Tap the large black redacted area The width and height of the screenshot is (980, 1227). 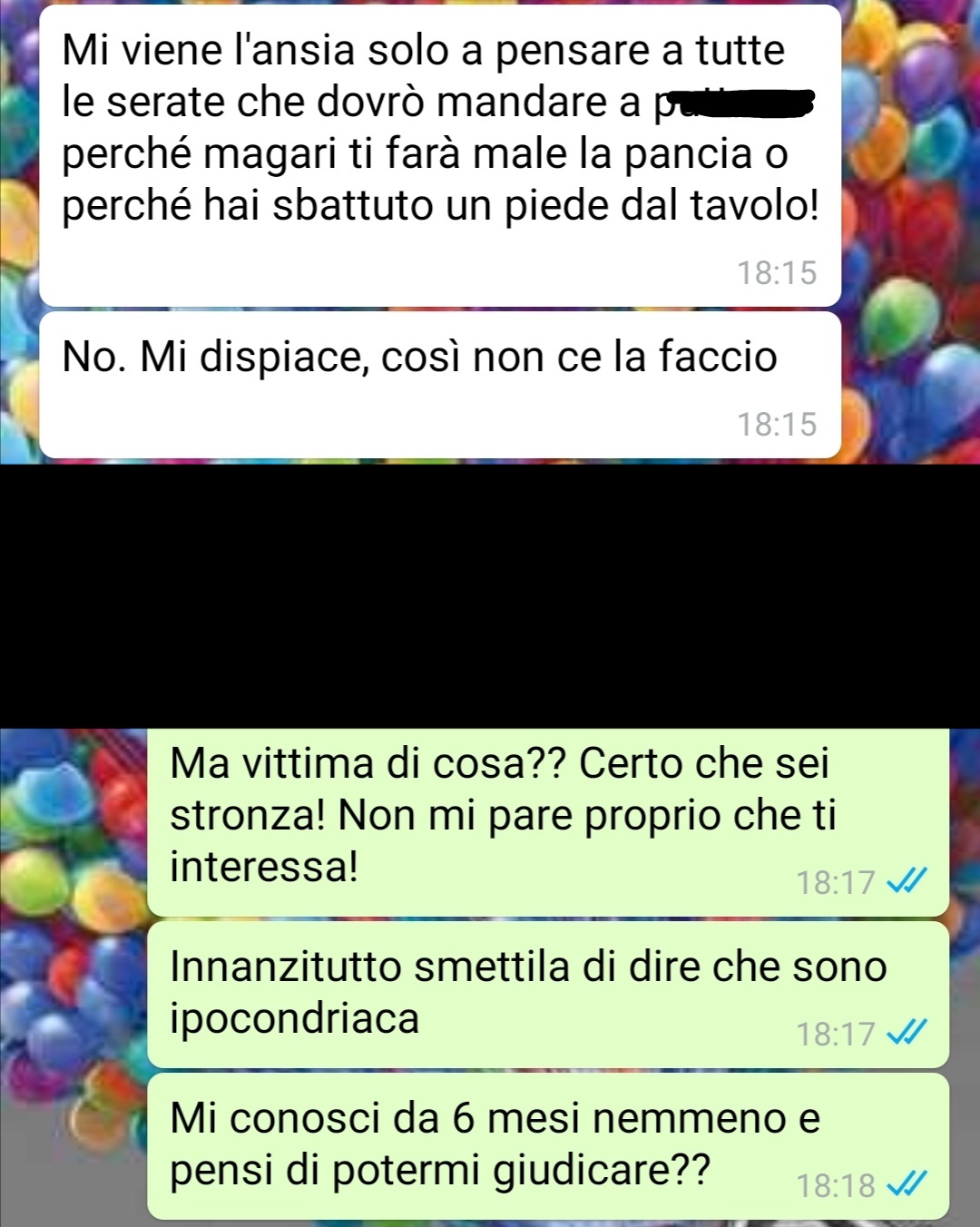(490, 596)
